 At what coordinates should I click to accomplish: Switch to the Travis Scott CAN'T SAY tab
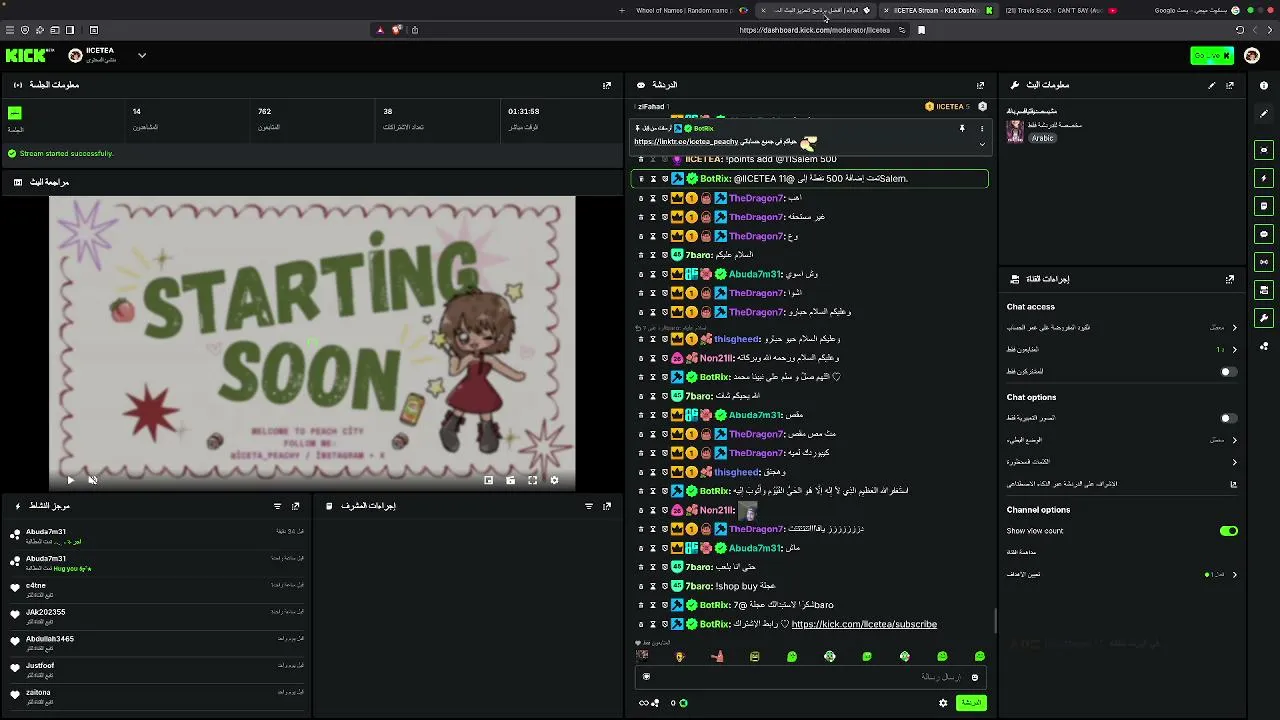click(x=1060, y=11)
